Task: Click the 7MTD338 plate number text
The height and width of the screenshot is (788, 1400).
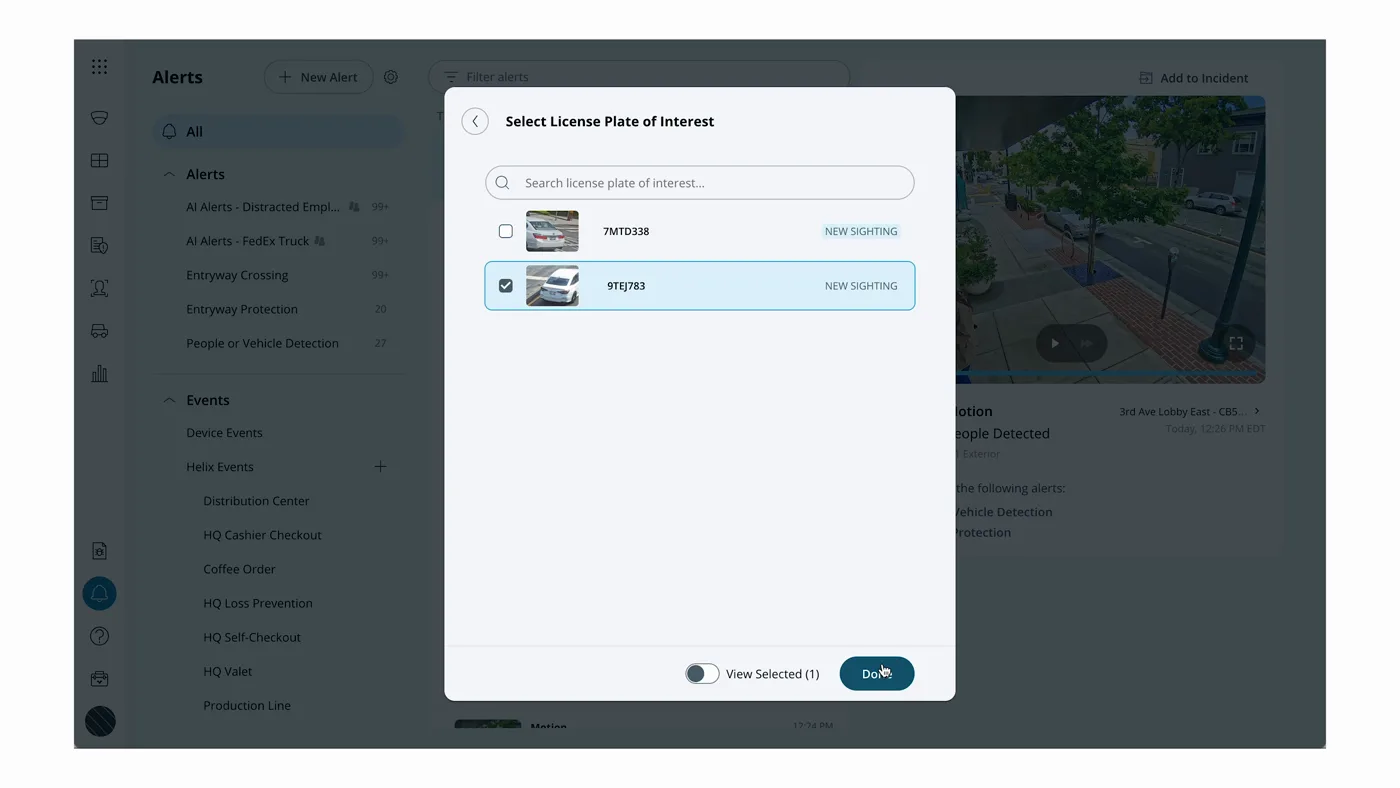Action: (x=626, y=231)
